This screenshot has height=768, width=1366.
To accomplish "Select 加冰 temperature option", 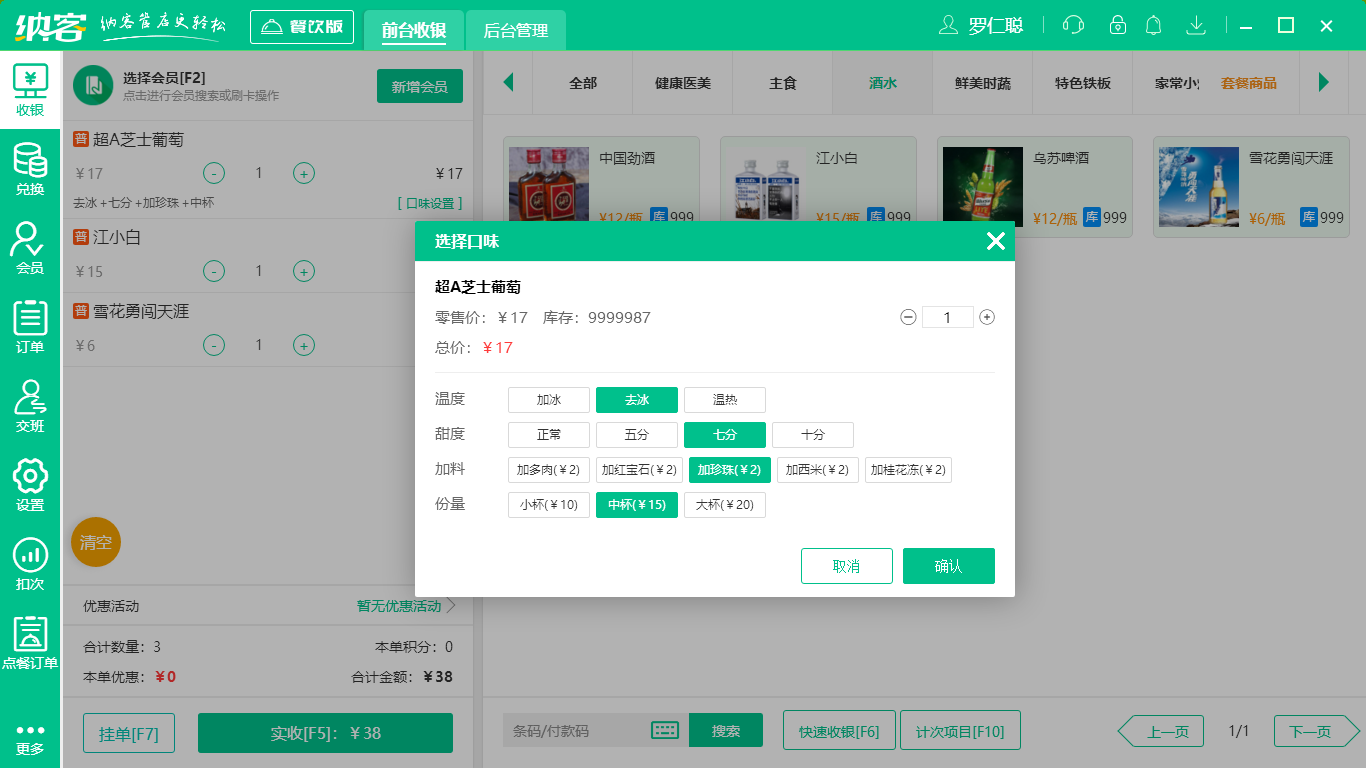I will [x=548, y=399].
